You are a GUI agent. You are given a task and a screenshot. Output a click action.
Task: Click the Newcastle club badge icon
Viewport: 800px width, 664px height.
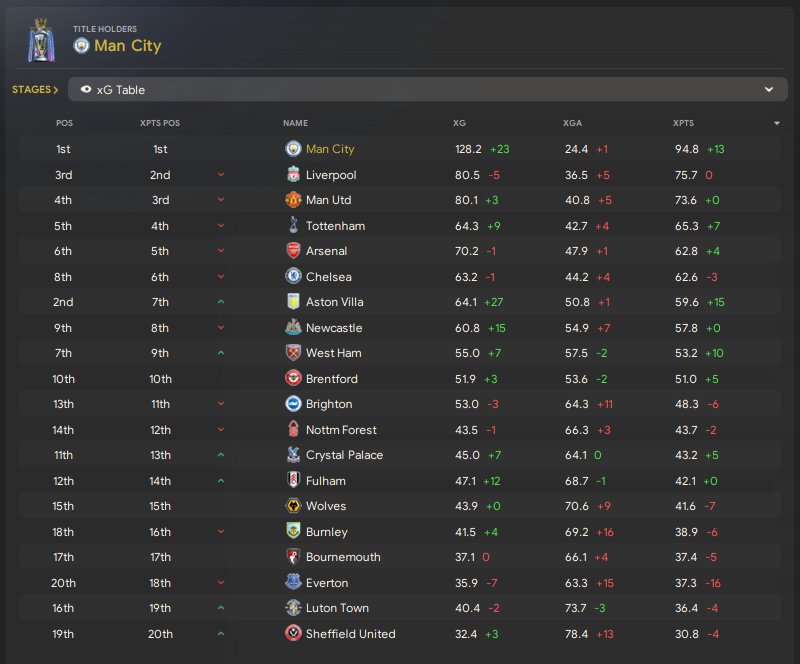293,328
